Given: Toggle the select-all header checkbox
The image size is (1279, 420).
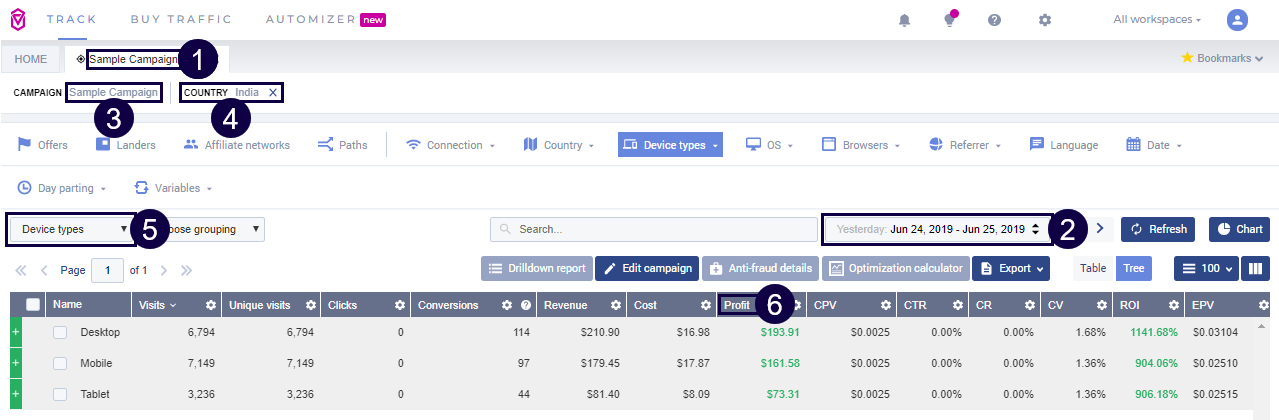Looking at the screenshot, I should (33, 305).
